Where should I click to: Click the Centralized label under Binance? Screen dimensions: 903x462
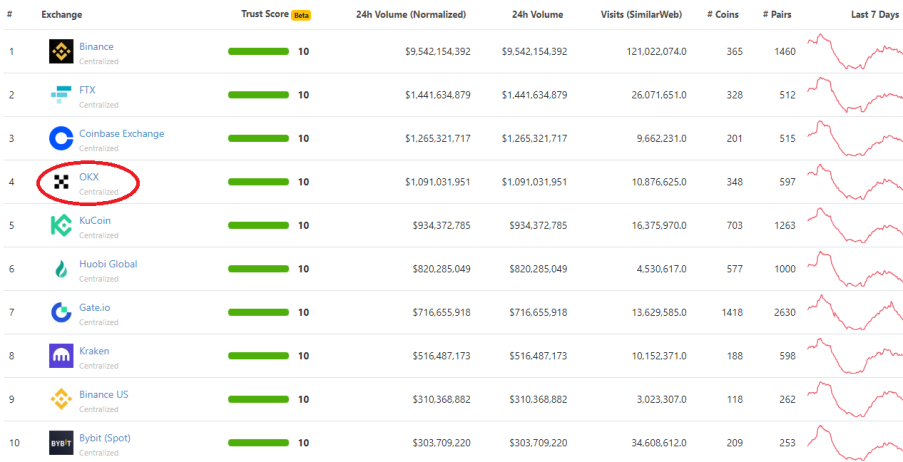coord(98,61)
